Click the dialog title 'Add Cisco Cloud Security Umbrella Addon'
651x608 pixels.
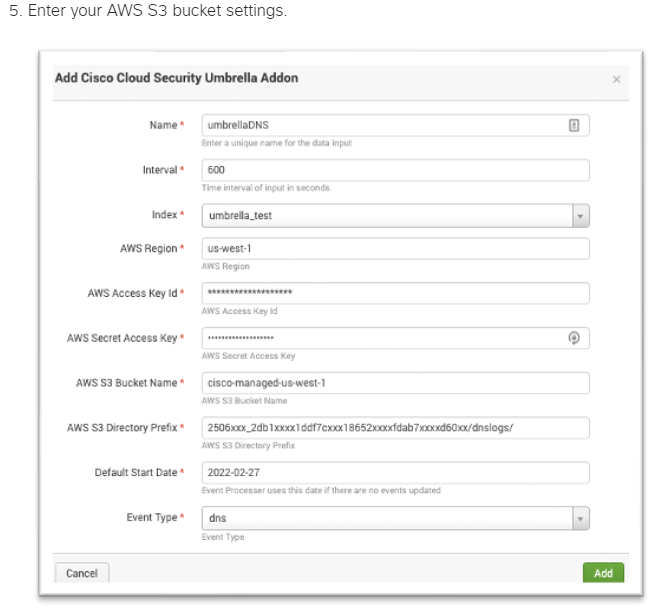click(176, 78)
